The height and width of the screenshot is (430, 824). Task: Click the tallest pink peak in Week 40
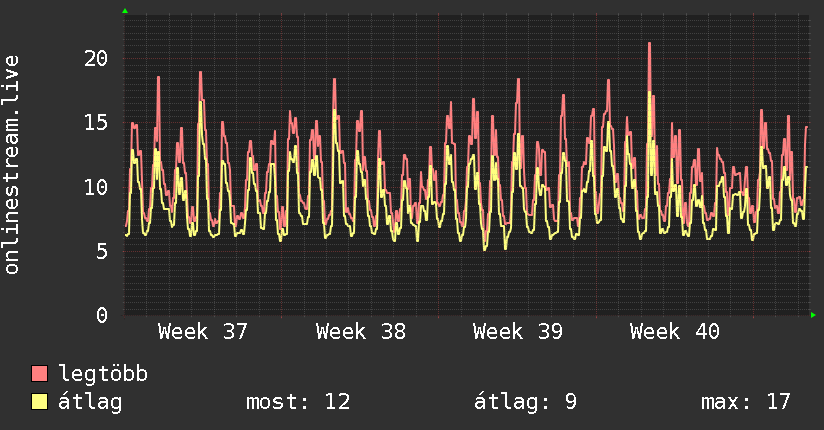coord(650,45)
